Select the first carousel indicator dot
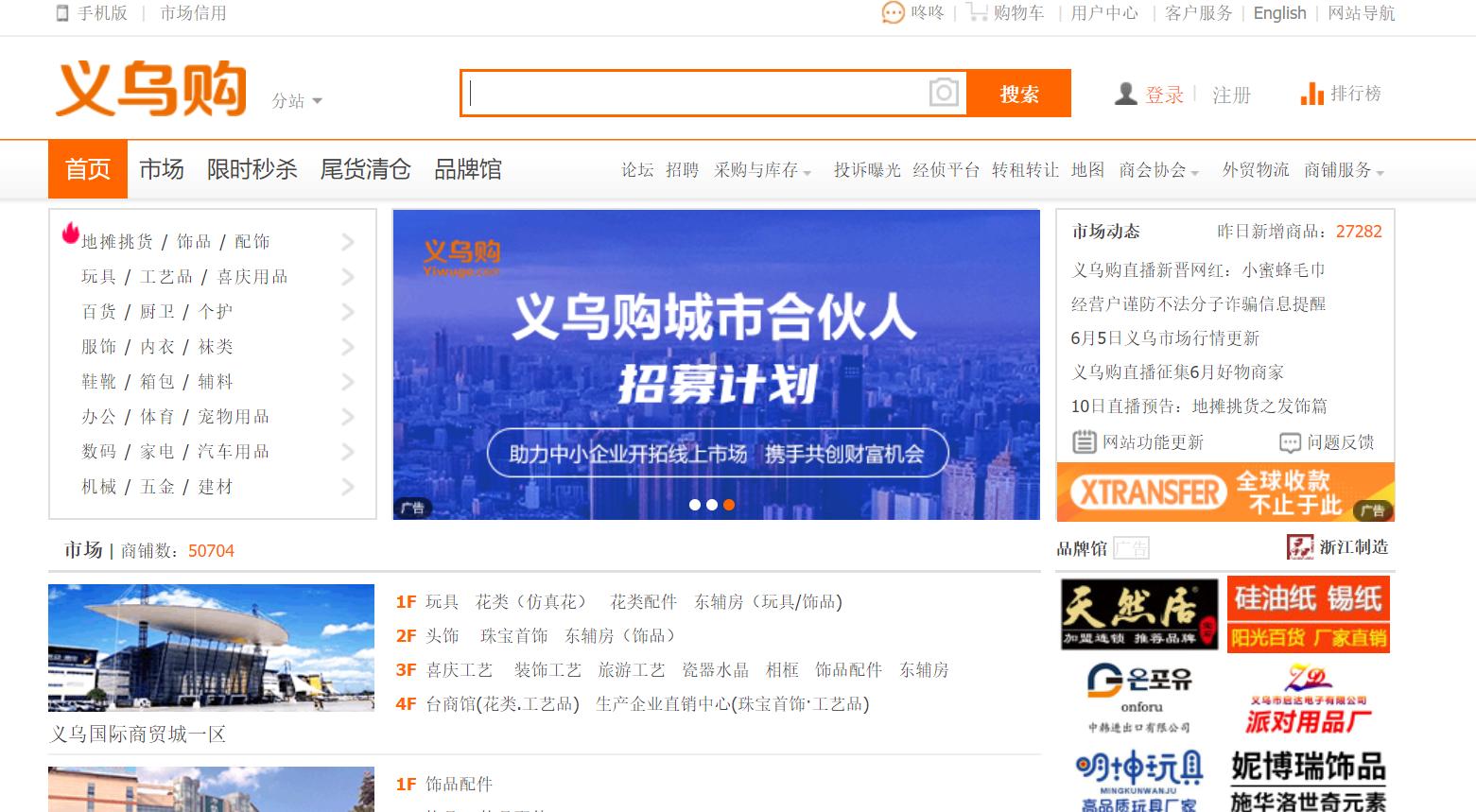 click(x=697, y=505)
